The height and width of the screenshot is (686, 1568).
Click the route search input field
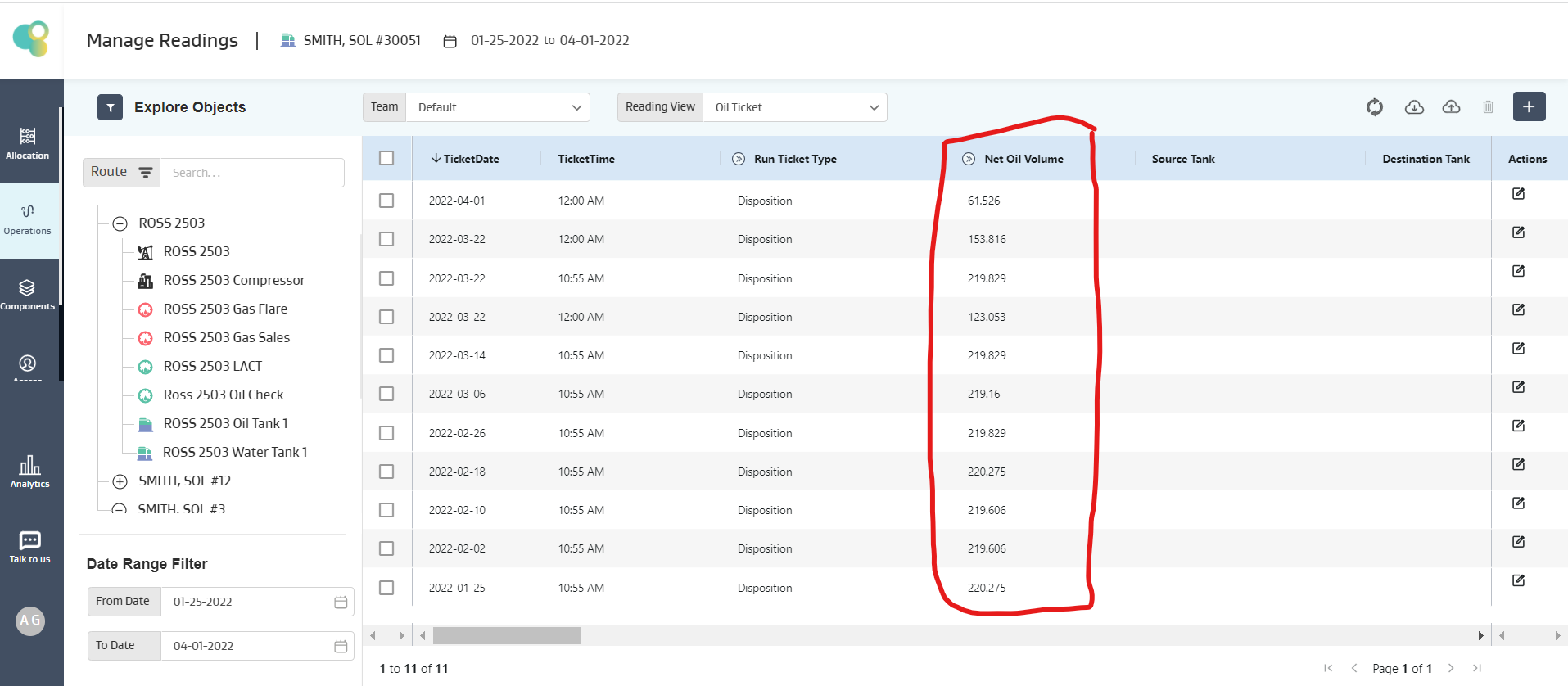point(251,173)
